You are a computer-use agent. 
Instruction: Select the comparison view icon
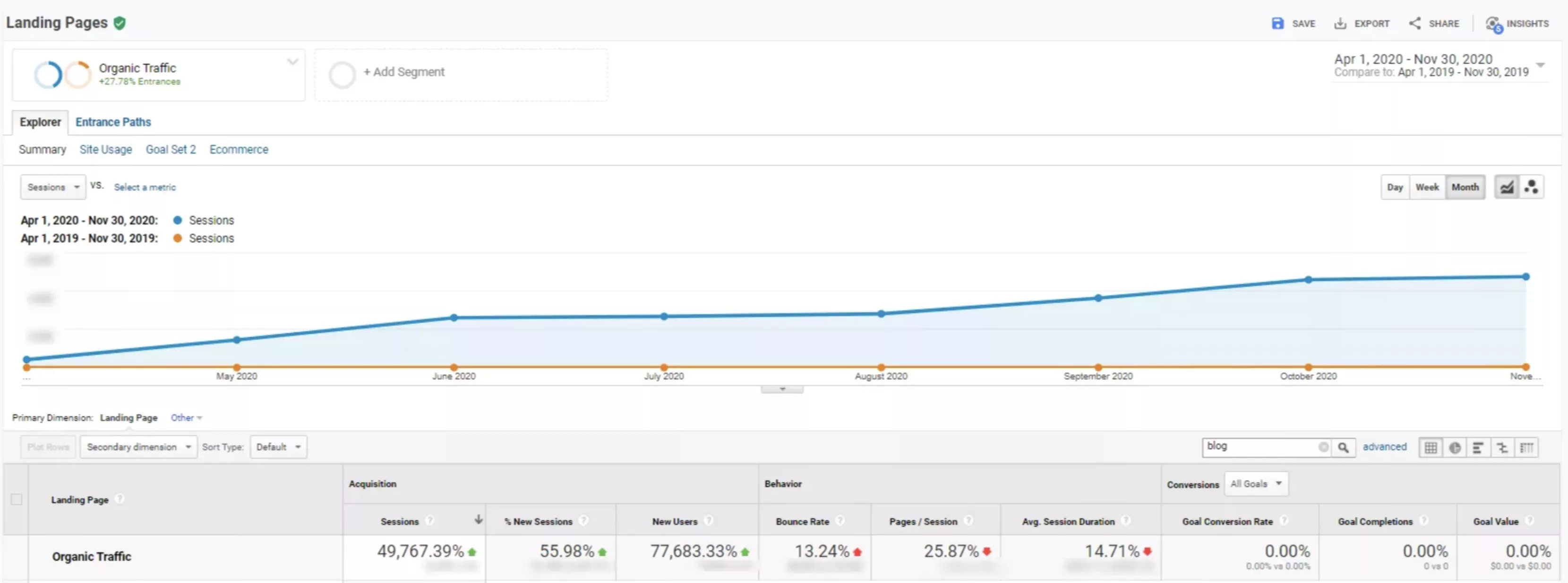click(1502, 448)
